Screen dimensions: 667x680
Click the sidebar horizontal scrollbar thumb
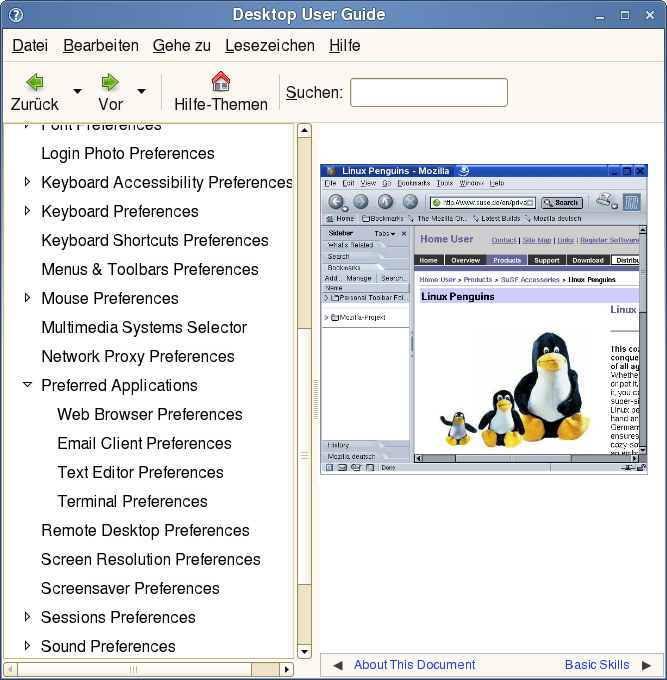(134, 669)
